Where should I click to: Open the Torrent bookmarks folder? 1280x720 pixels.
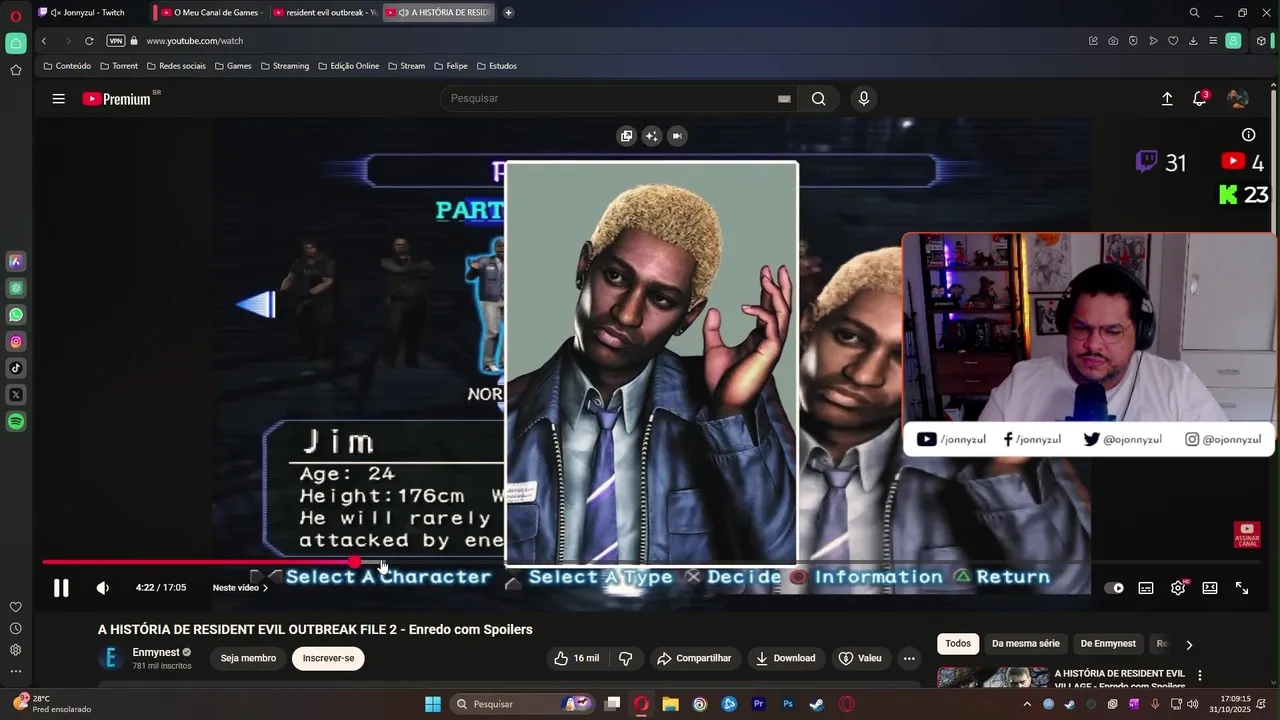tap(119, 66)
